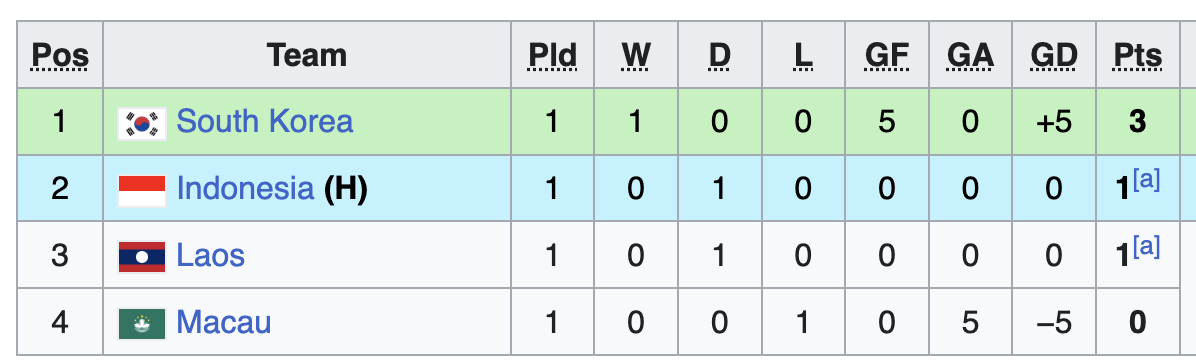Click the Macau flag icon

tap(142, 324)
